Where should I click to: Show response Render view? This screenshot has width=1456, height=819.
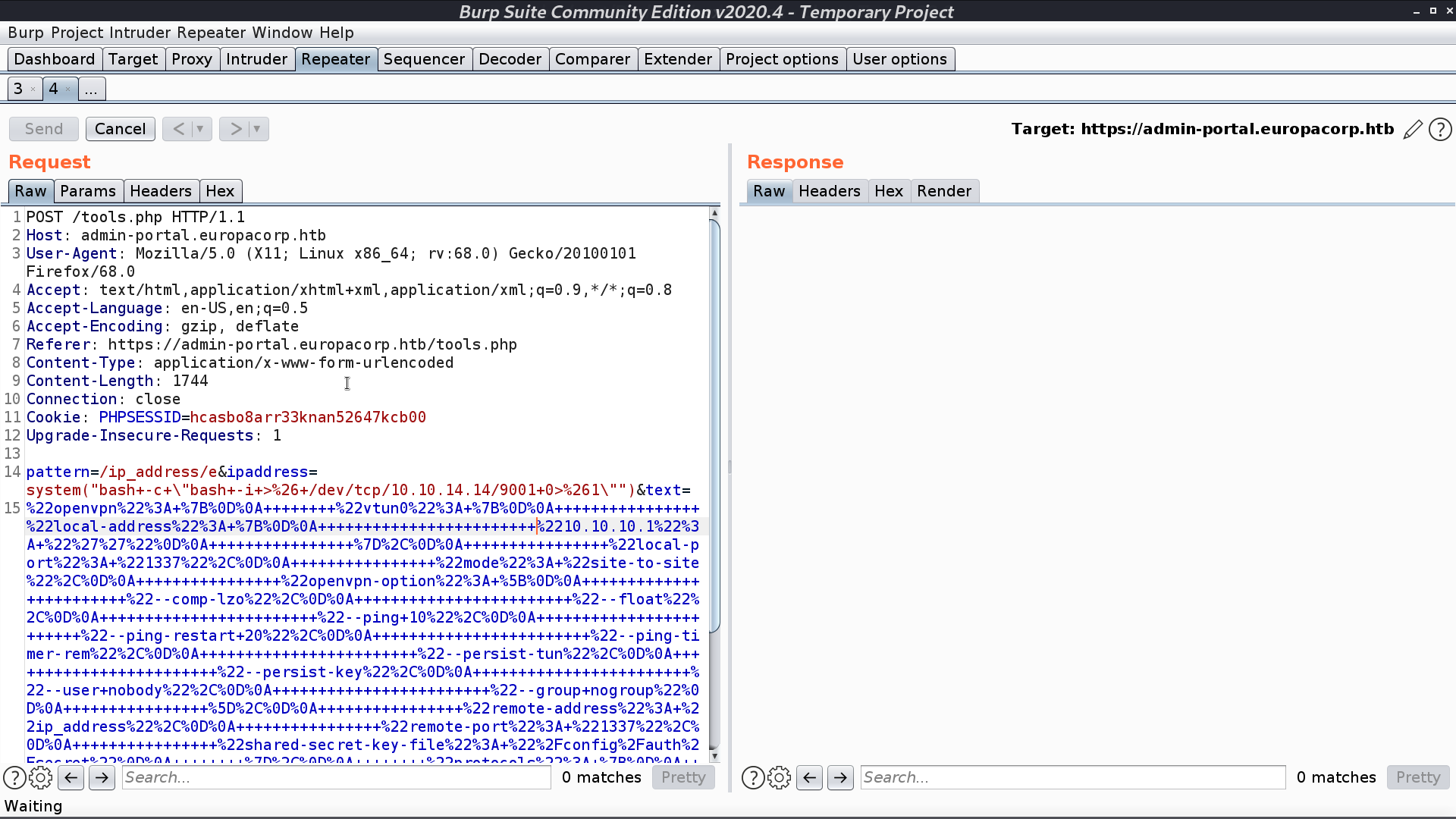pos(944,191)
